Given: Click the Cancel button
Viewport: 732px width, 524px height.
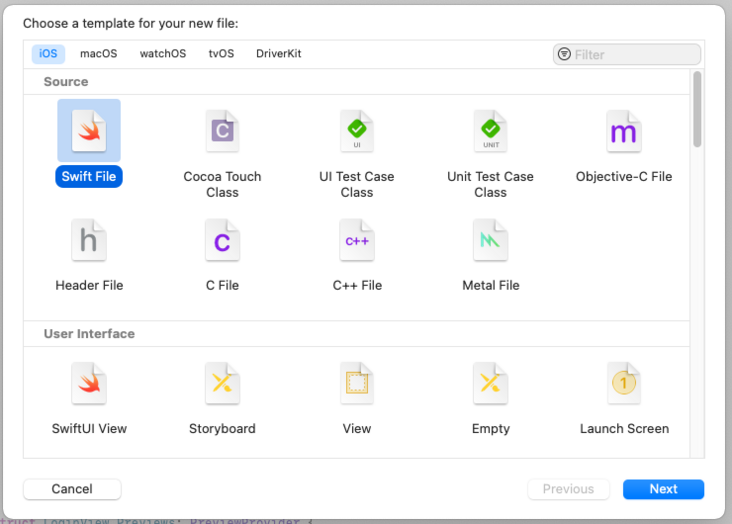Looking at the screenshot, I should 72,489.
